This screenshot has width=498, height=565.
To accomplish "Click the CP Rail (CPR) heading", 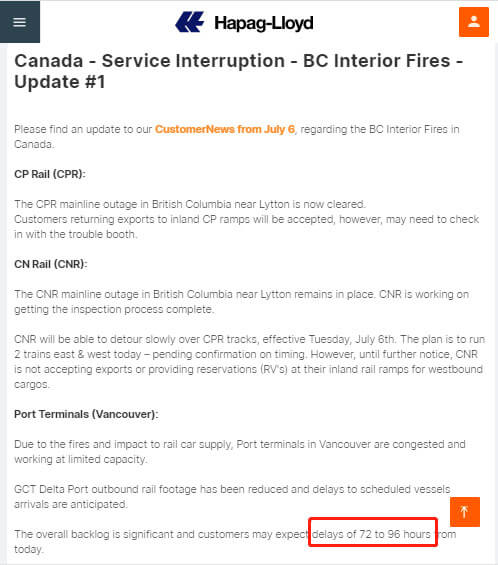I will 50,174.
